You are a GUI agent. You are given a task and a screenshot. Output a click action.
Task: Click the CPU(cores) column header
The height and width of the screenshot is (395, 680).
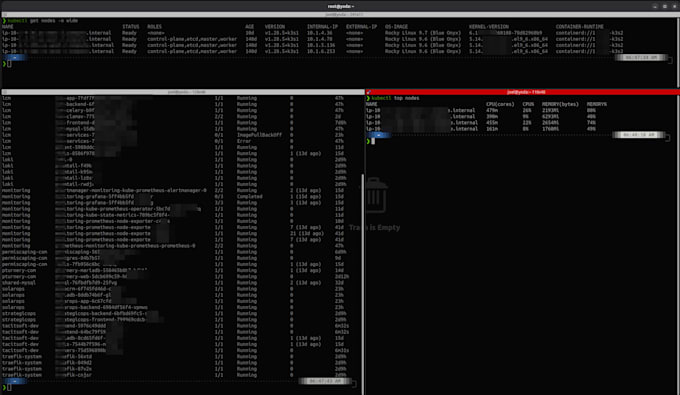pyautogui.click(x=500, y=104)
